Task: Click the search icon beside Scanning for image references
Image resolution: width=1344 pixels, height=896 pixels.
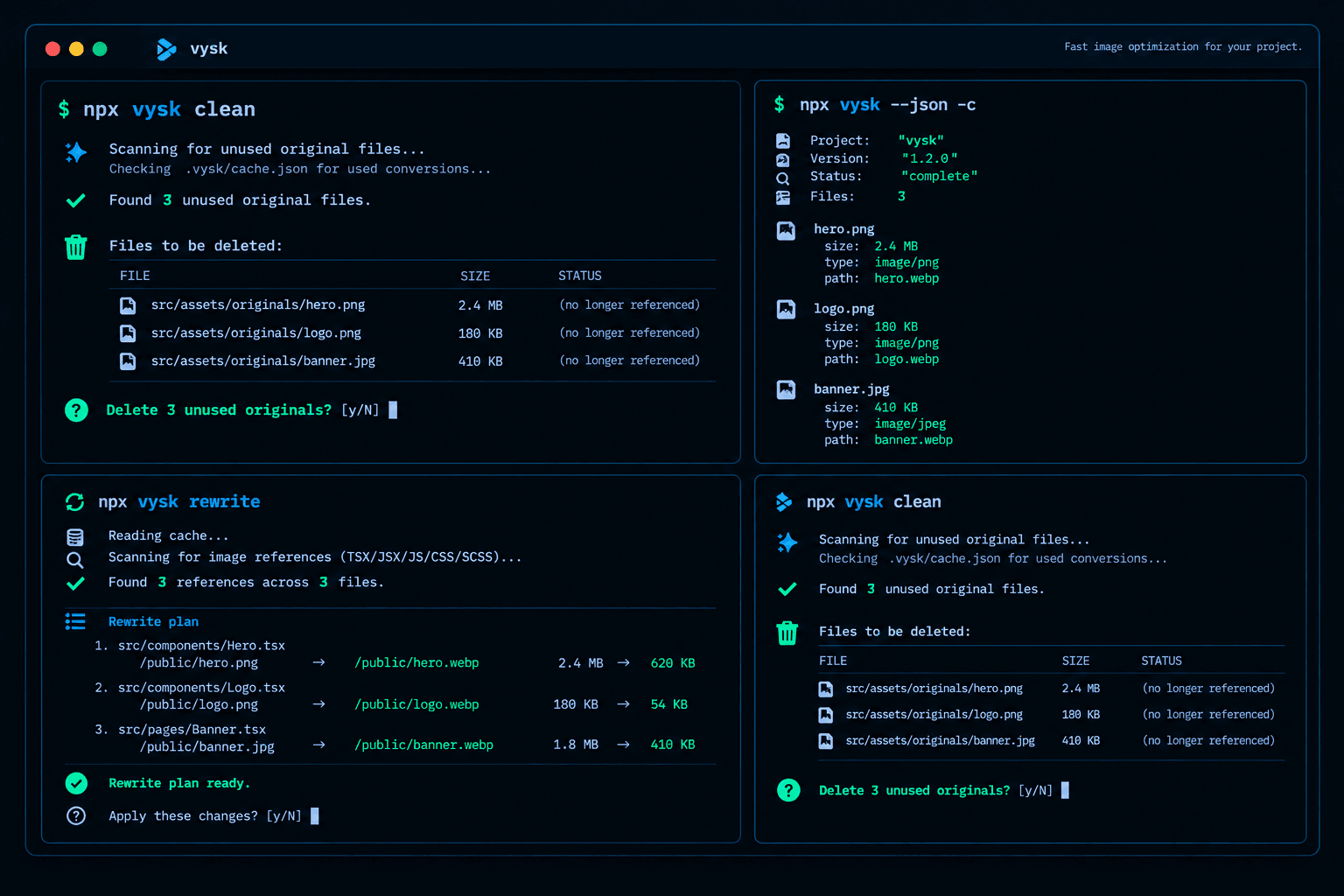Action: [x=75, y=560]
